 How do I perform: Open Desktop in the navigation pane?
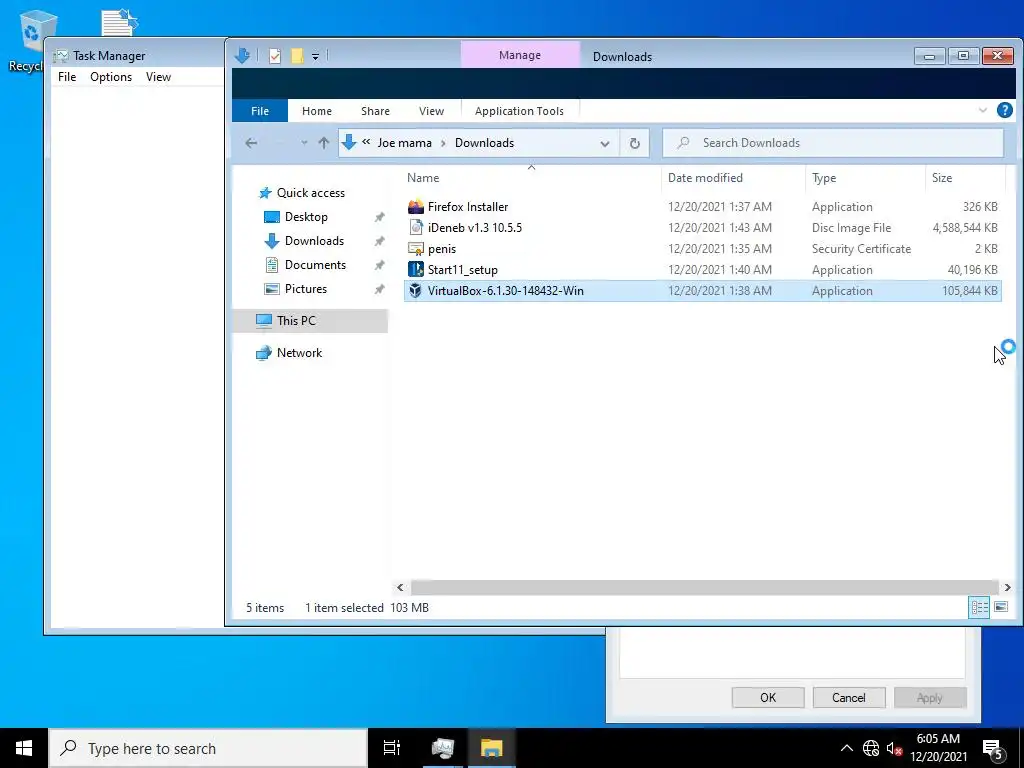click(306, 217)
